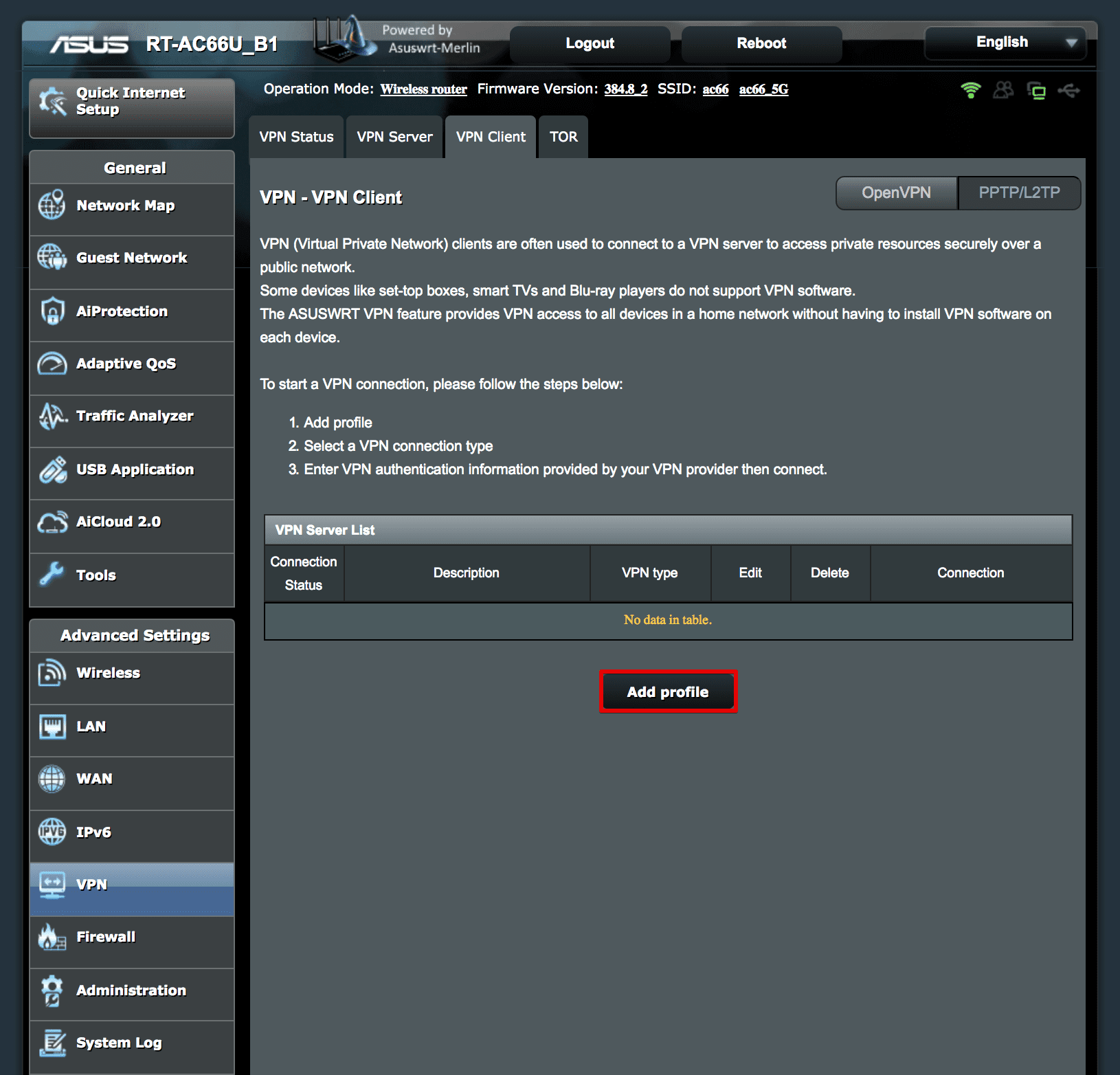Open the Traffic Analyzer
This screenshot has width=1120, height=1075.
coord(134,416)
